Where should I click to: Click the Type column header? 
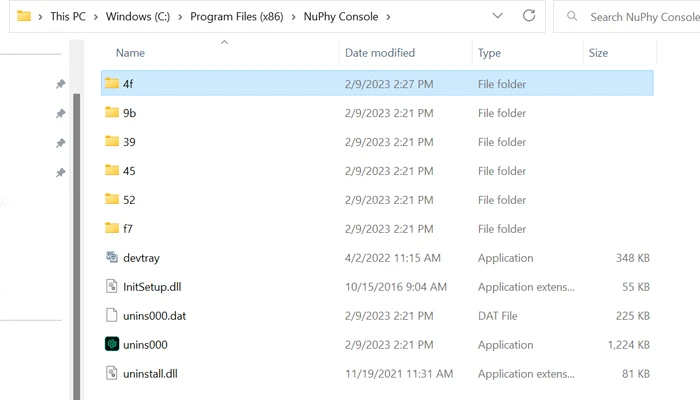click(x=489, y=52)
